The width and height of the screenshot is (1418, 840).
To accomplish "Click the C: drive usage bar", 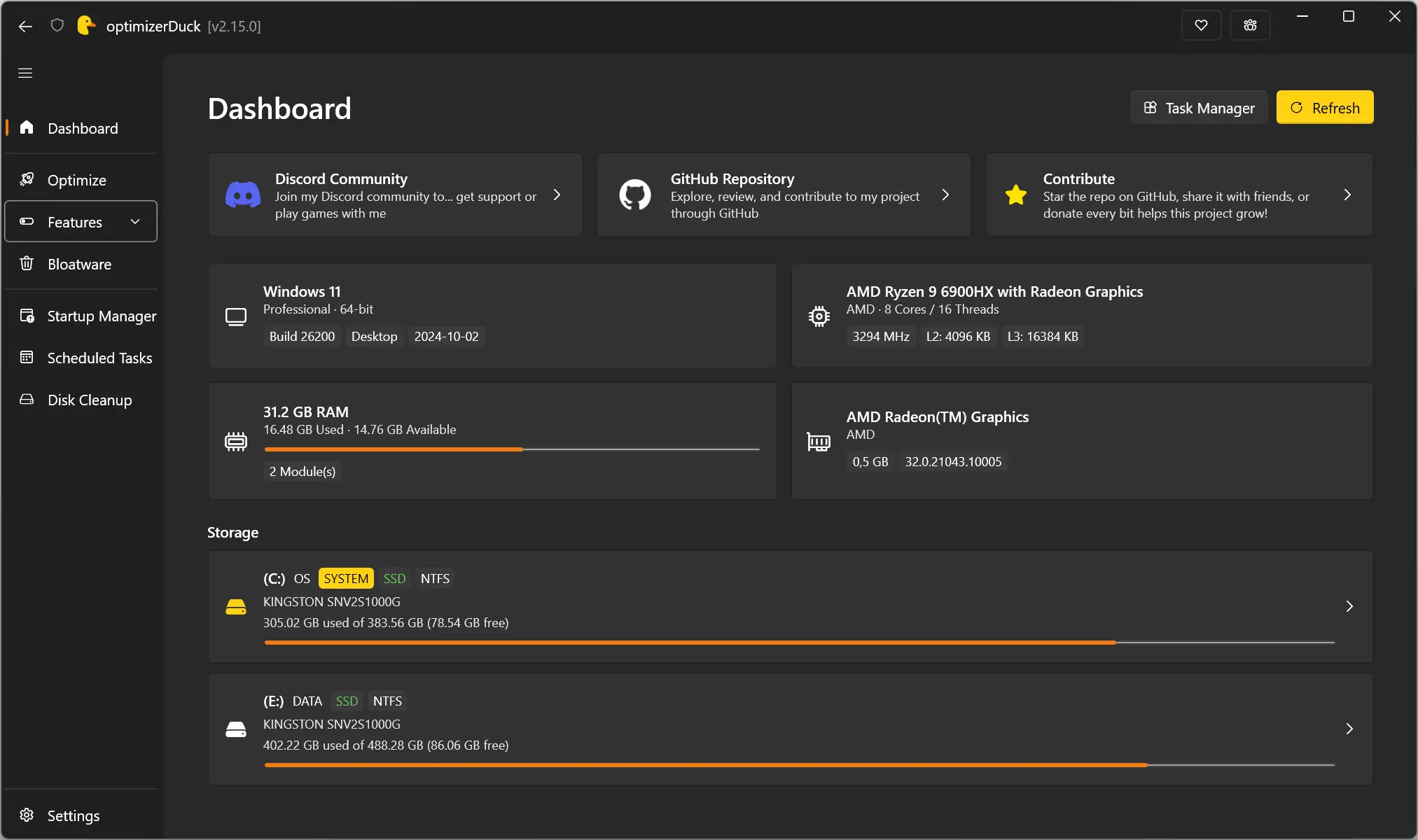I will pyautogui.click(x=800, y=643).
